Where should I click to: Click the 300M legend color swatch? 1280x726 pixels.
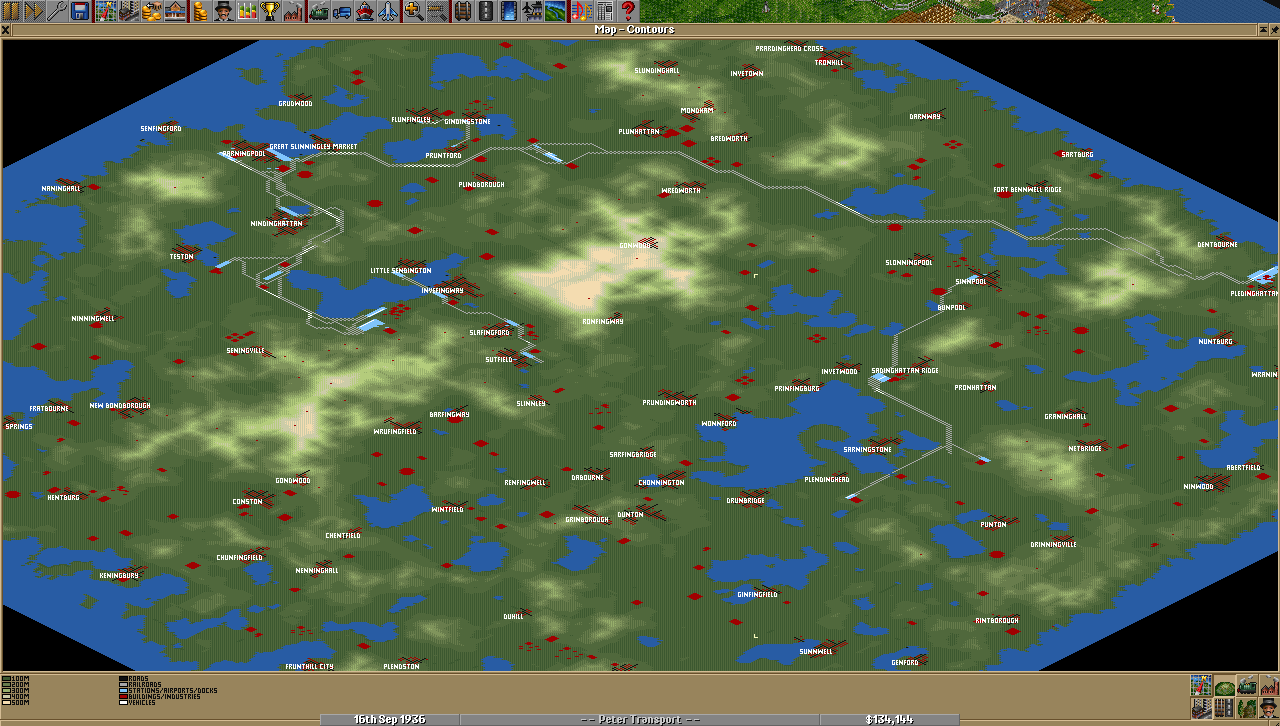7,691
